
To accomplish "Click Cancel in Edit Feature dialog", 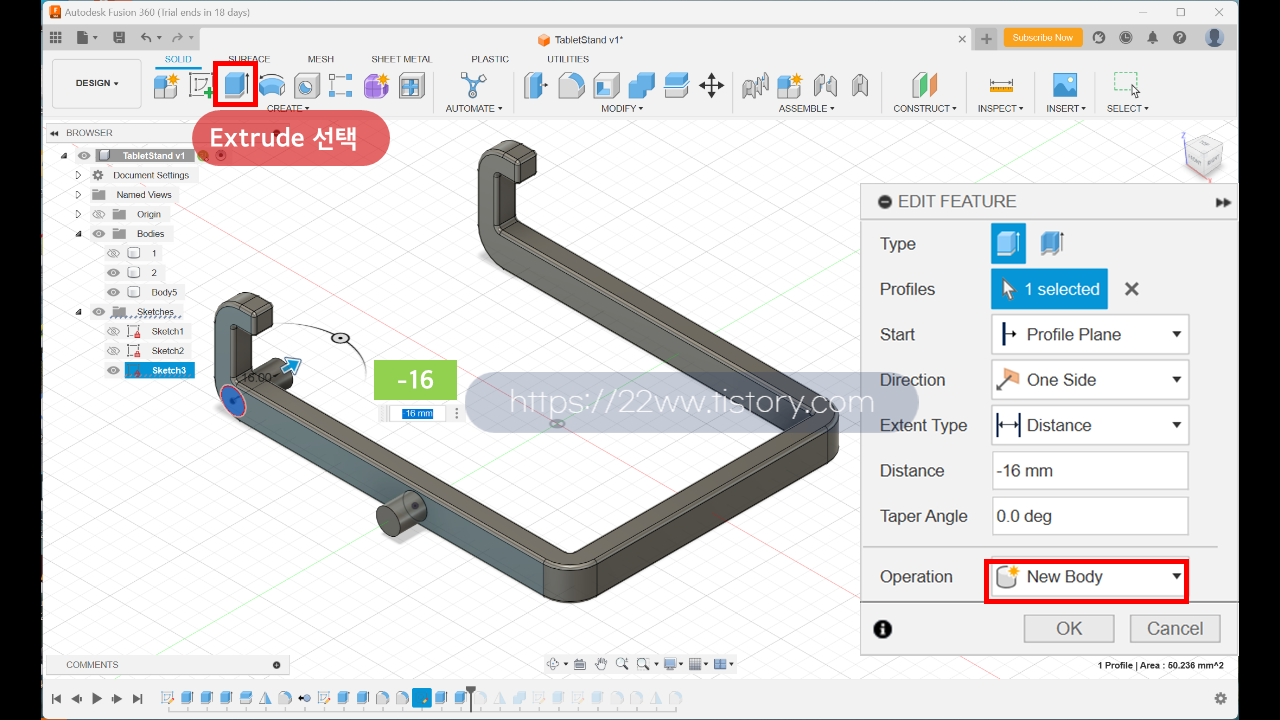I will [x=1175, y=628].
